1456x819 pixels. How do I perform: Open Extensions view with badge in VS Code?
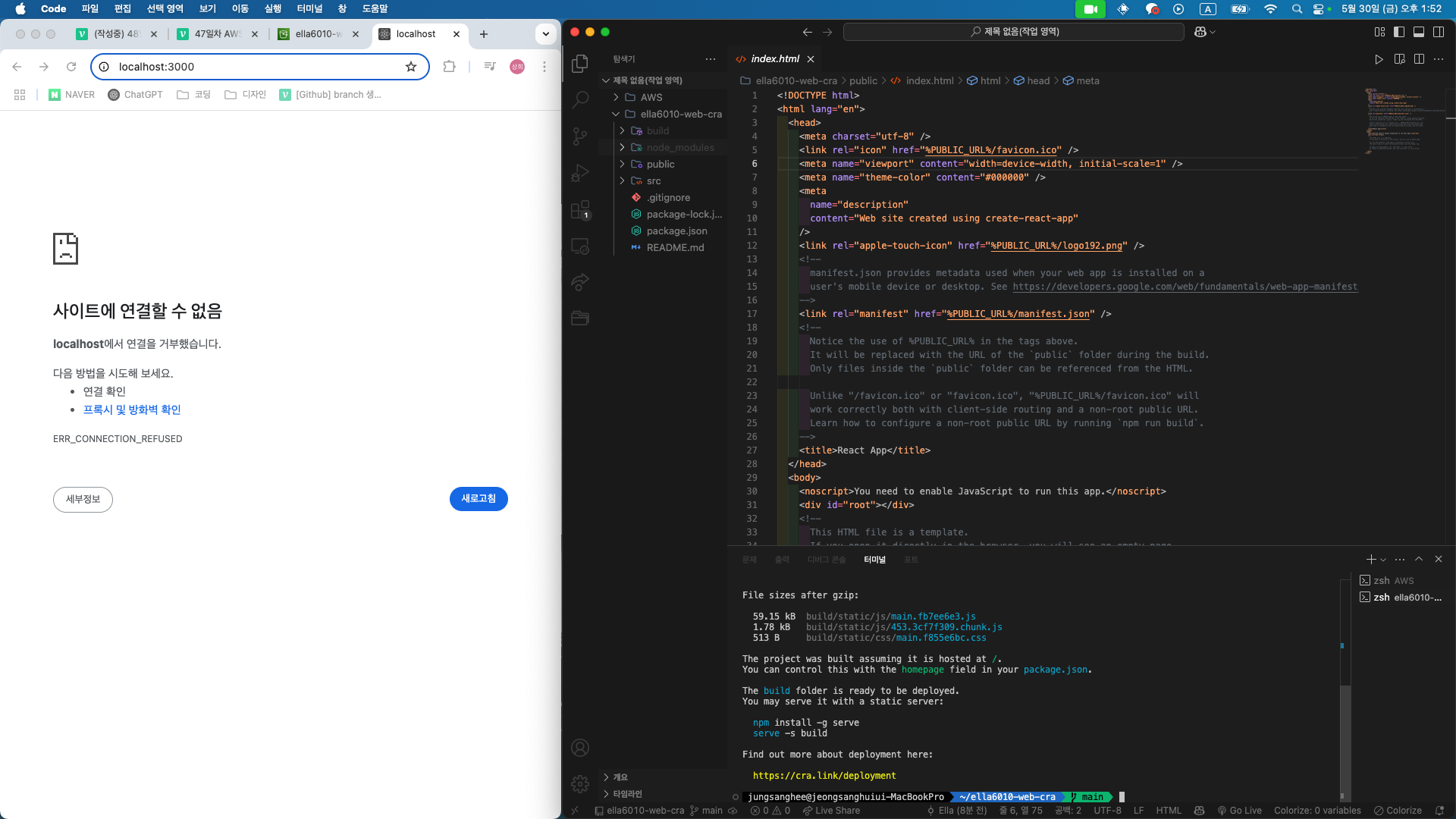point(580,209)
